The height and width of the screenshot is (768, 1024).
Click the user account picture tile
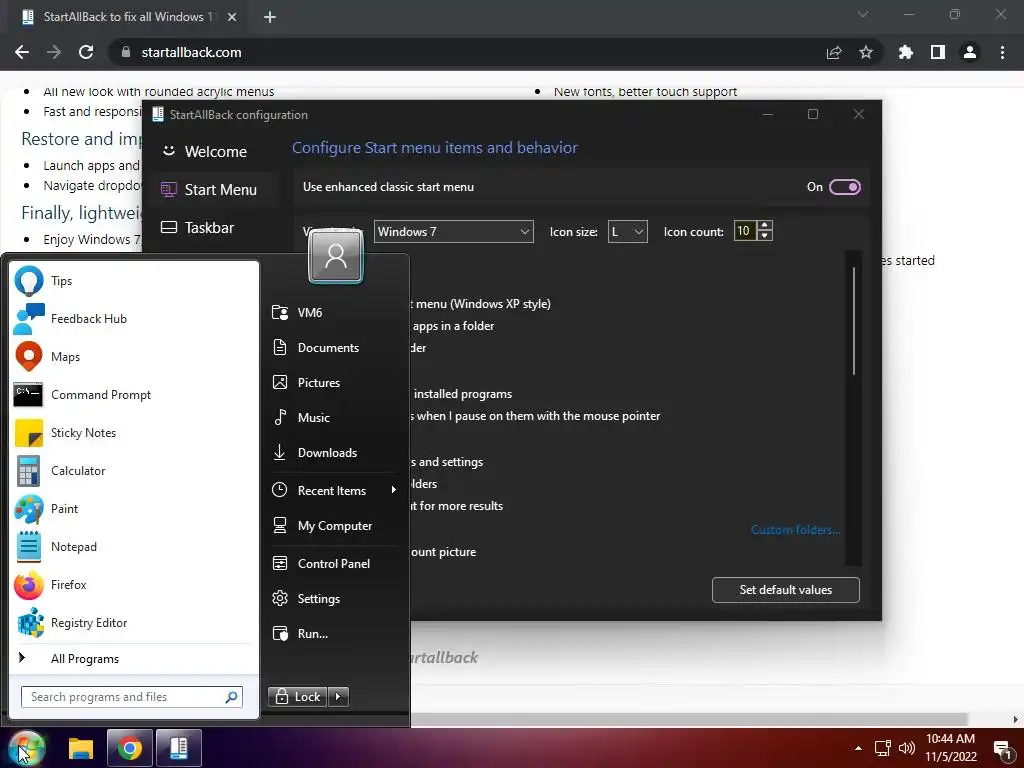(x=336, y=257)
